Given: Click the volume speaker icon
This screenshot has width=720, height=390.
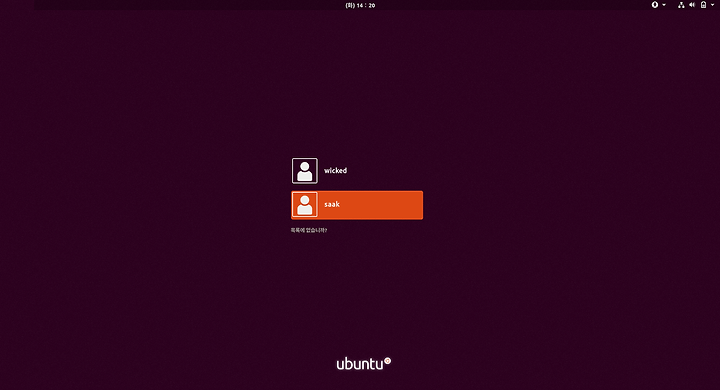Looking at the screenshot, I should (x=692, y=5).
